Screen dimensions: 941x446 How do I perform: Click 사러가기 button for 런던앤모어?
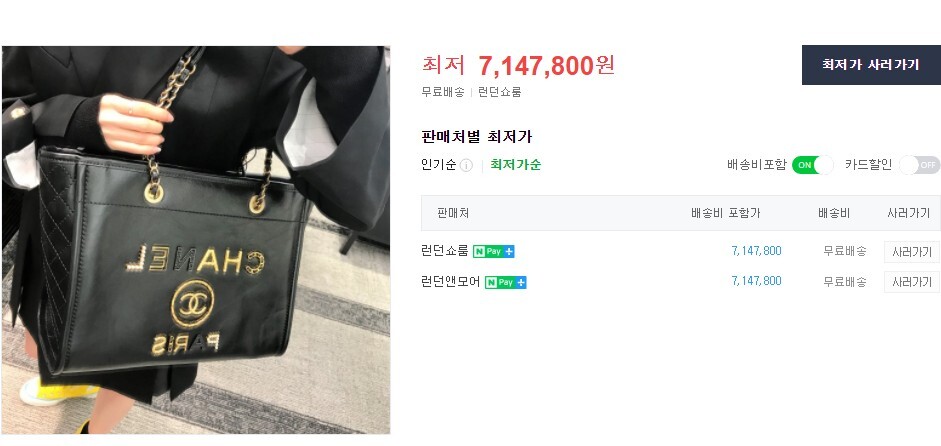coord(912,282)
